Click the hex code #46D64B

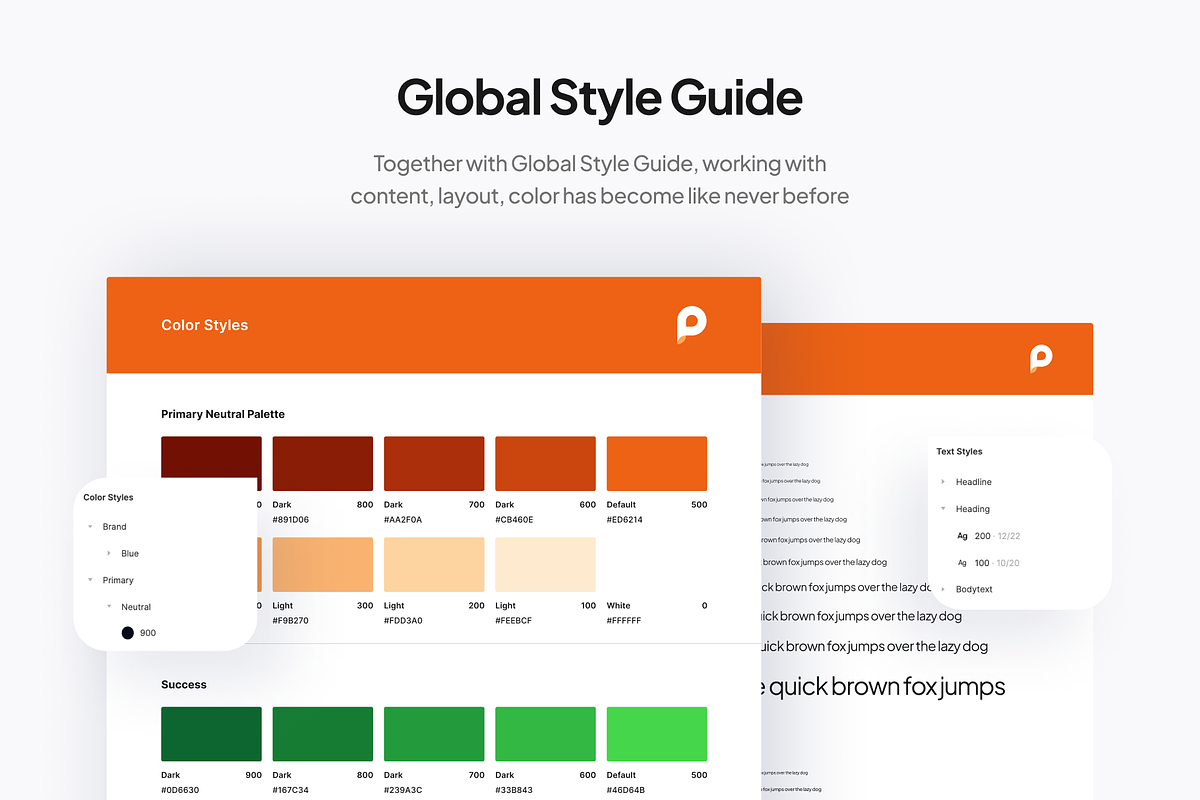[626, 790]
